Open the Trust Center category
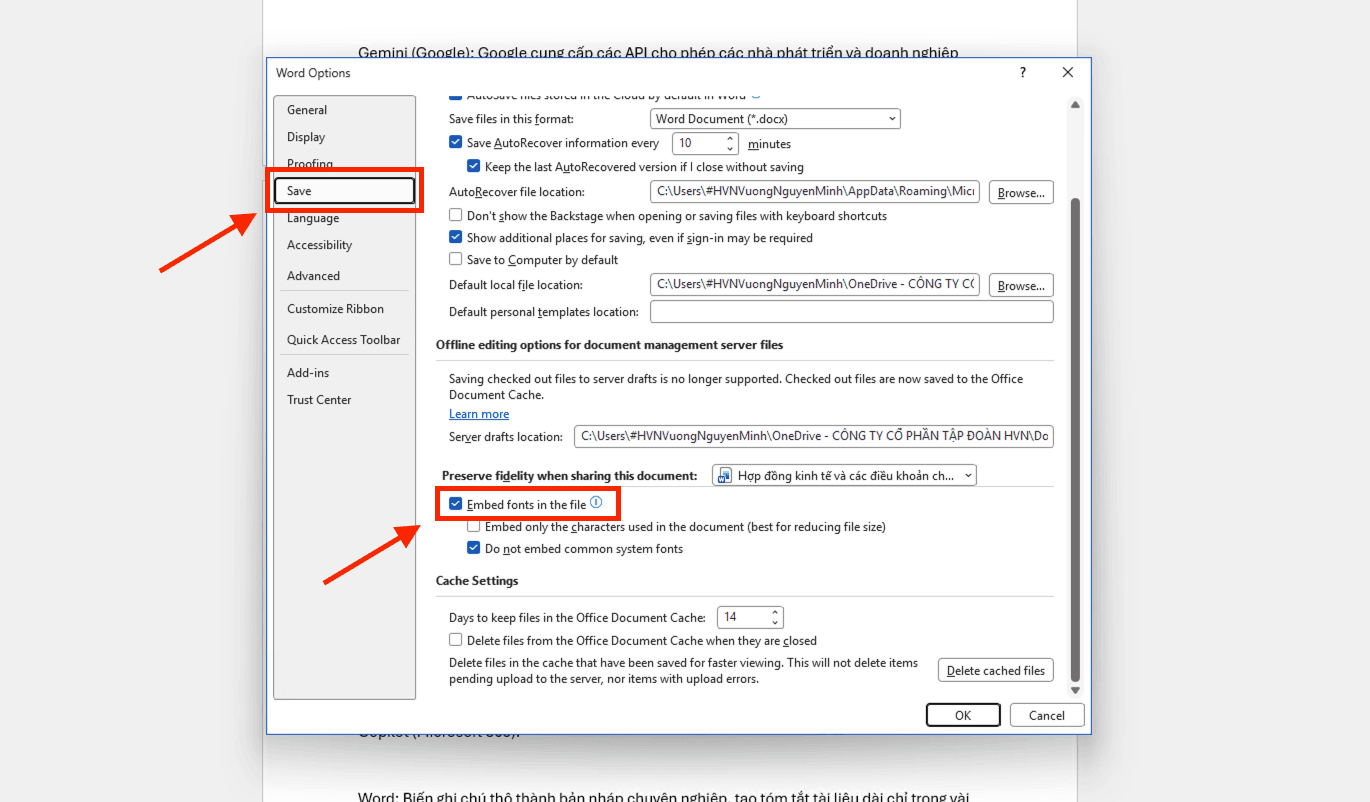The width and height of the screenshot is (1370, 802). (x=319, y=400)
